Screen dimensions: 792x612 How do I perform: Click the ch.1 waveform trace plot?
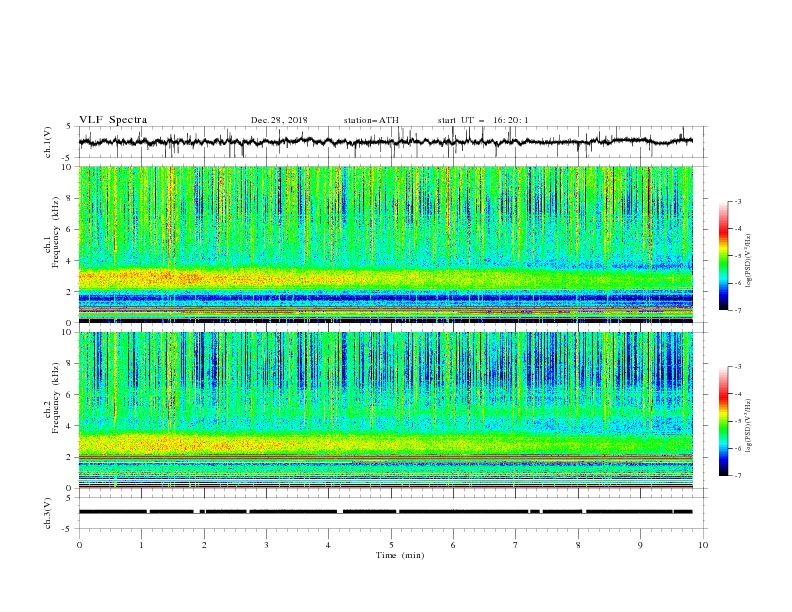pos(386,142)
